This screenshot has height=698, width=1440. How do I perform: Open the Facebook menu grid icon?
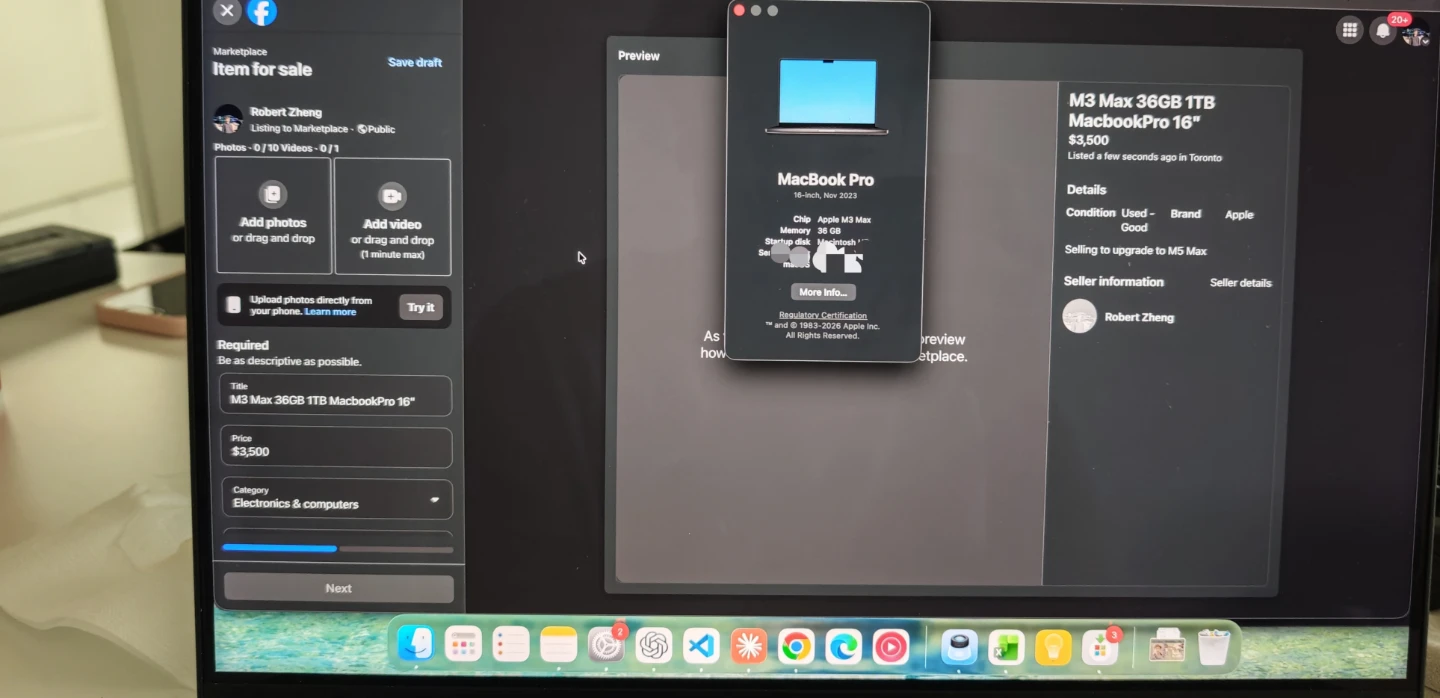[x=1350, y=30]
